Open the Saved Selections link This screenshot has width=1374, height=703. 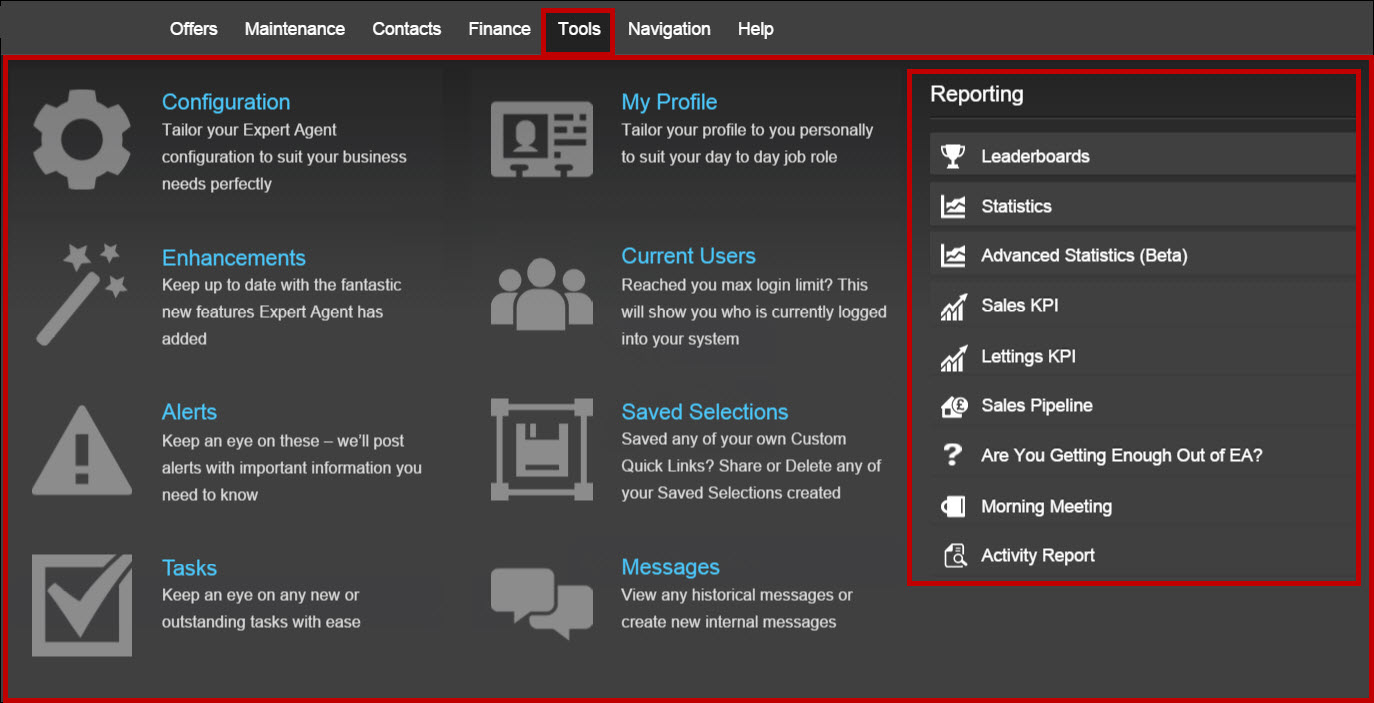pos(705,412)
